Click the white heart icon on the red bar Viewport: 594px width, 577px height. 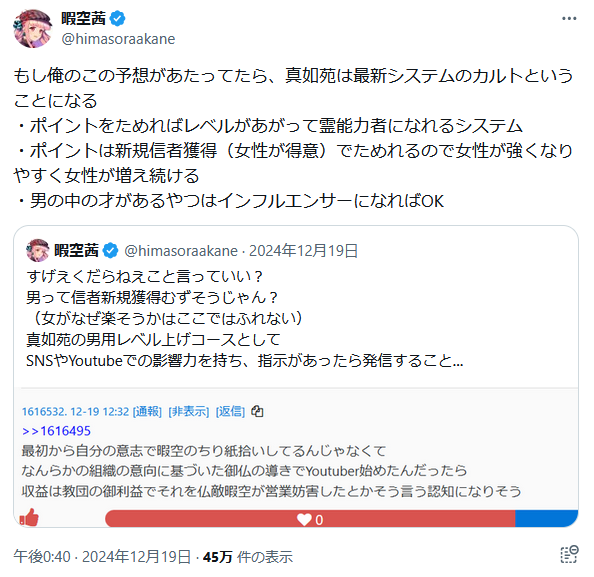click(x=304, y=519)
